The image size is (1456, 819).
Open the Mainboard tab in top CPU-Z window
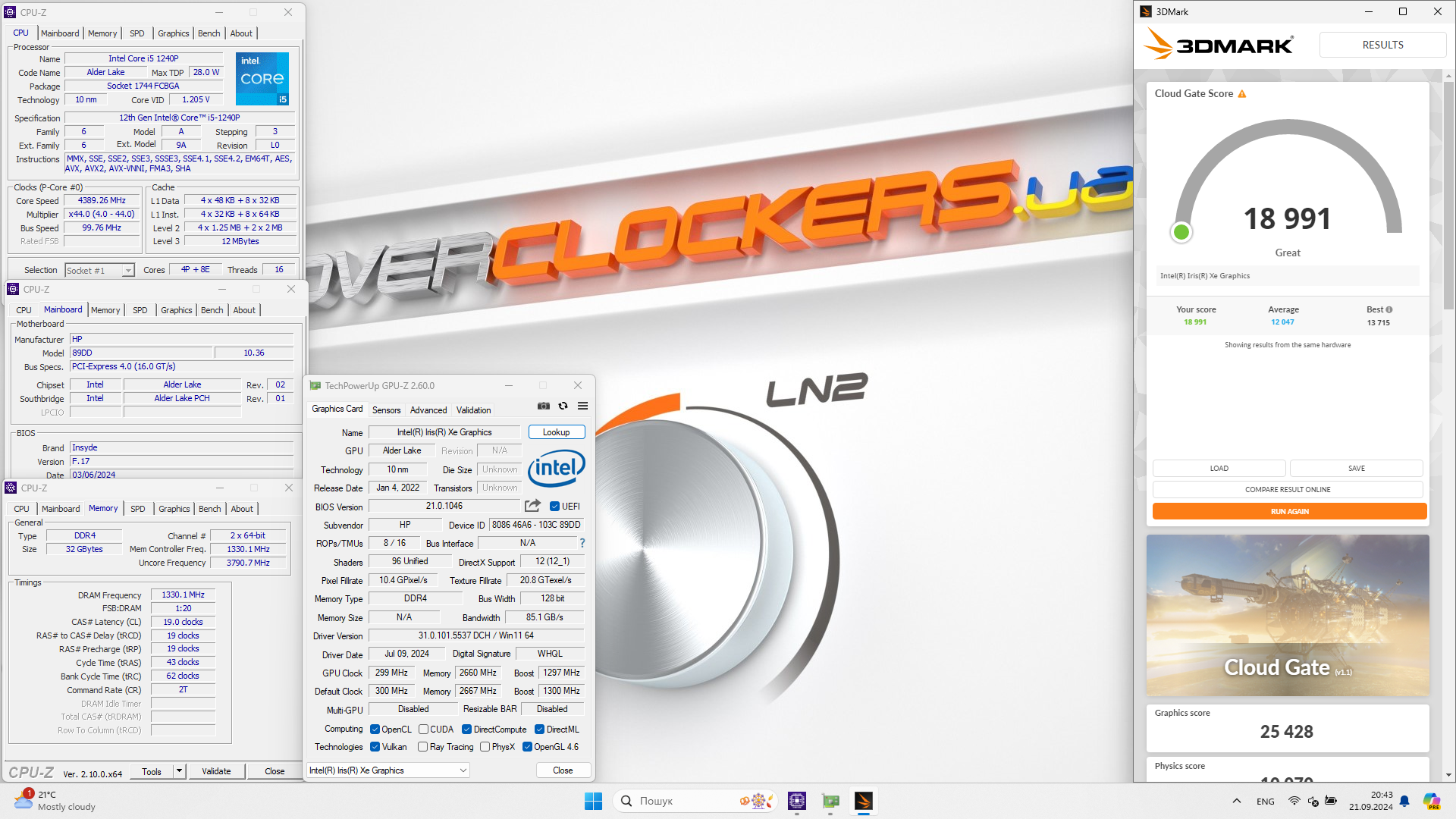[x=60, y=33]
